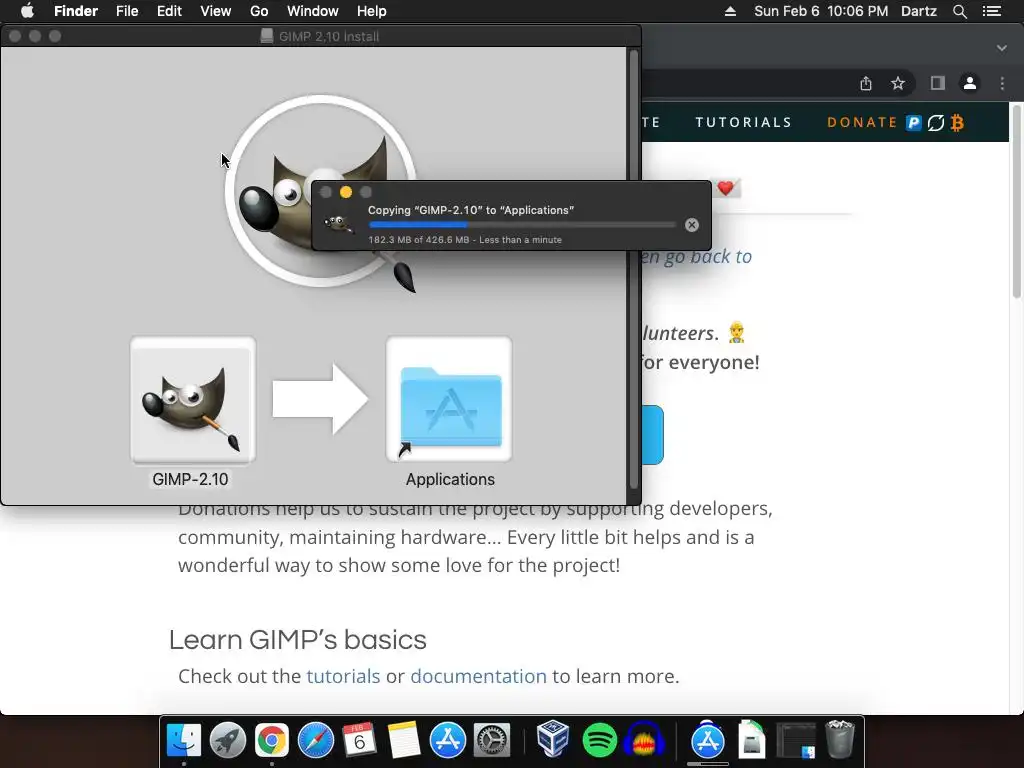This screenshot has height=768, width=1024.
Task: Click the PayPal donate icon
Action: click(914, 122)
